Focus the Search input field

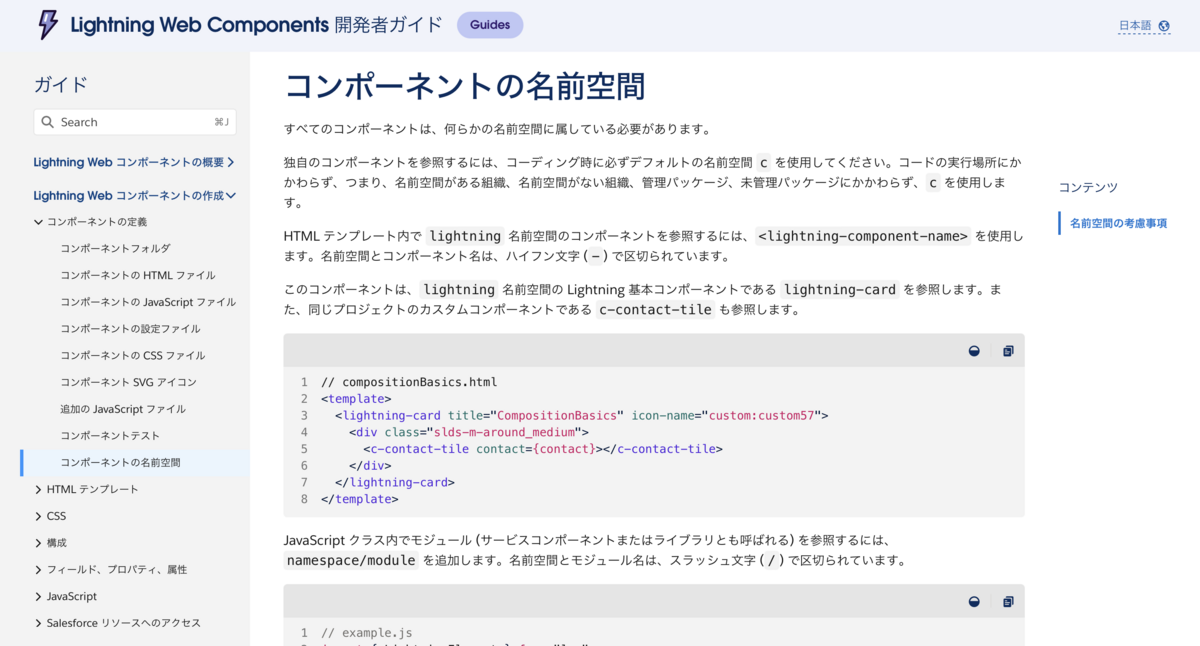tap(135, 122)
